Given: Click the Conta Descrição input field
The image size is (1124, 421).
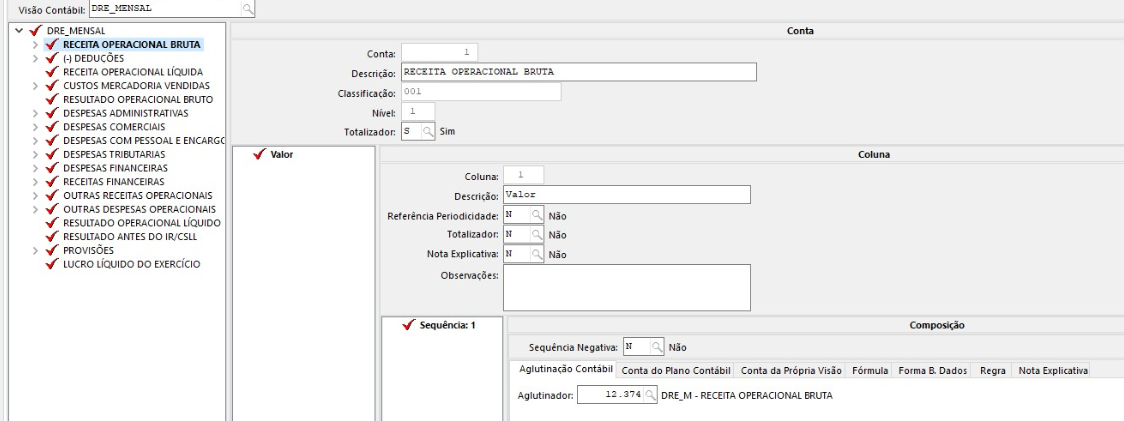Looking at the screenshot, I should (578, 72).
